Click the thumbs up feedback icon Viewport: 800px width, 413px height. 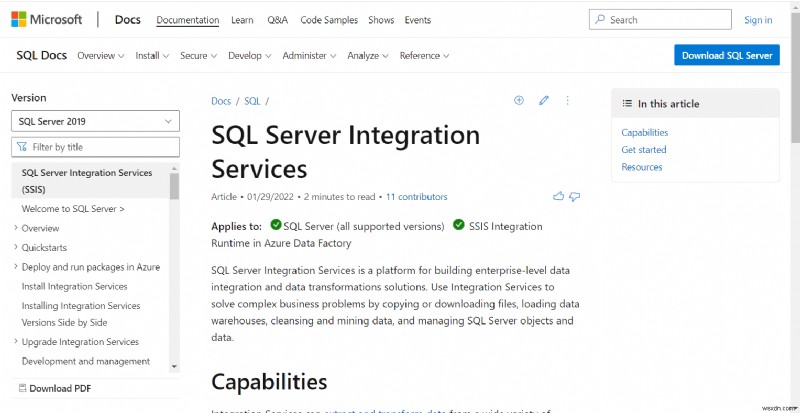coord(559,196)
